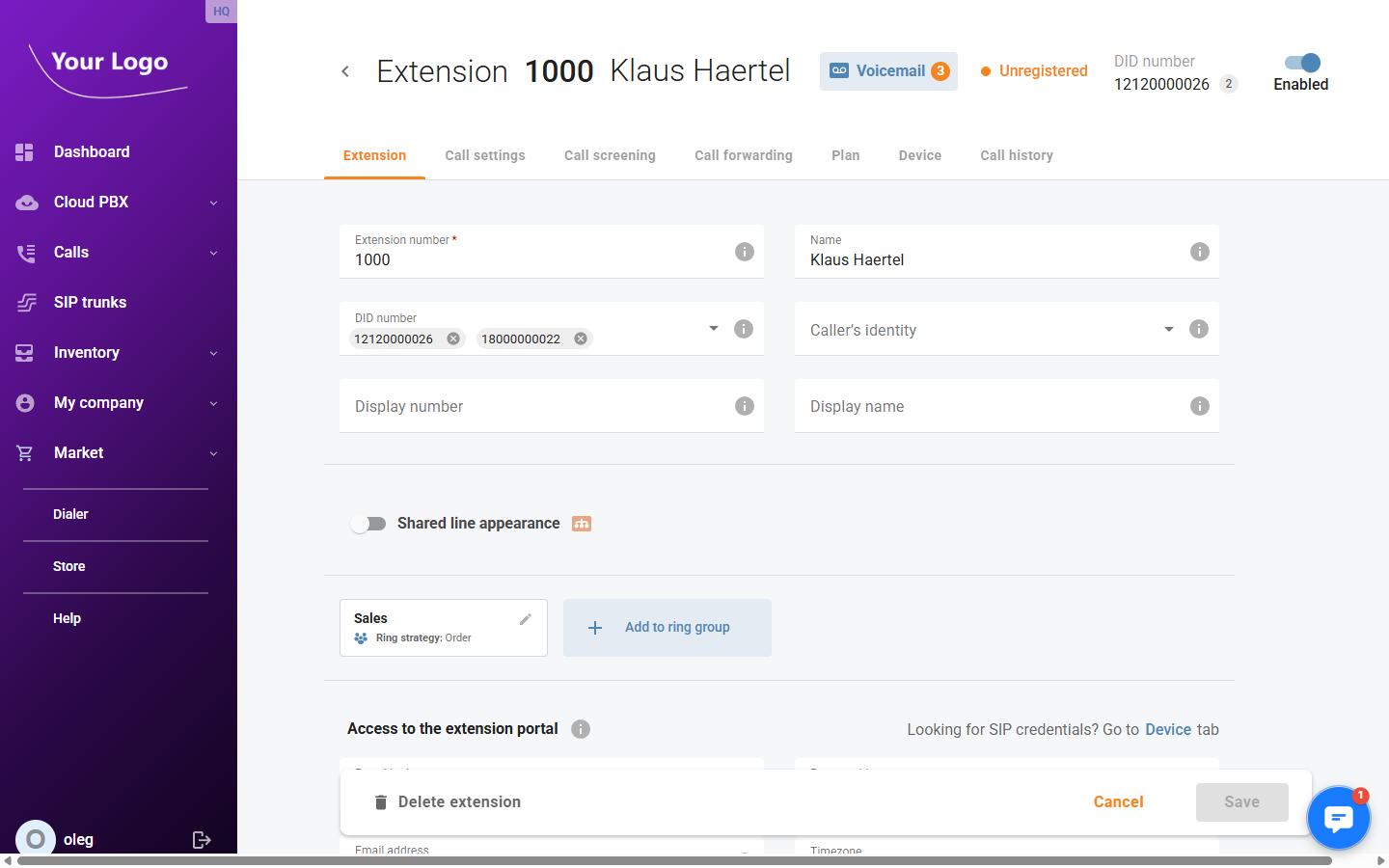
Task: Open the Caller's identity dropdown
Action: [1168, 328]
